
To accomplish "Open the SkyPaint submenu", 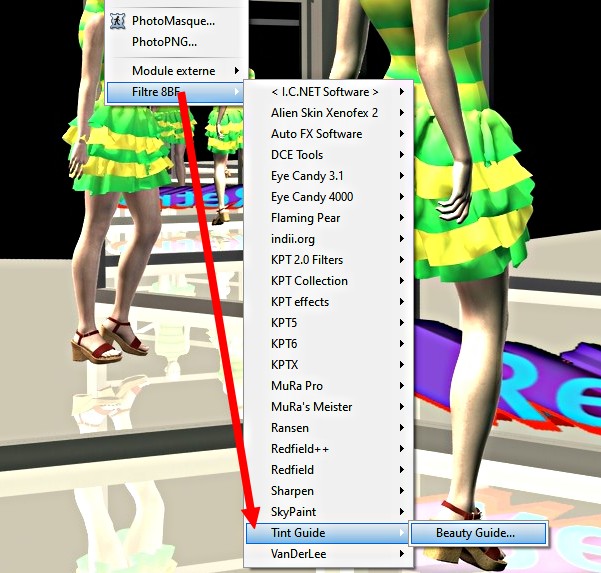I will pos(328,512).
